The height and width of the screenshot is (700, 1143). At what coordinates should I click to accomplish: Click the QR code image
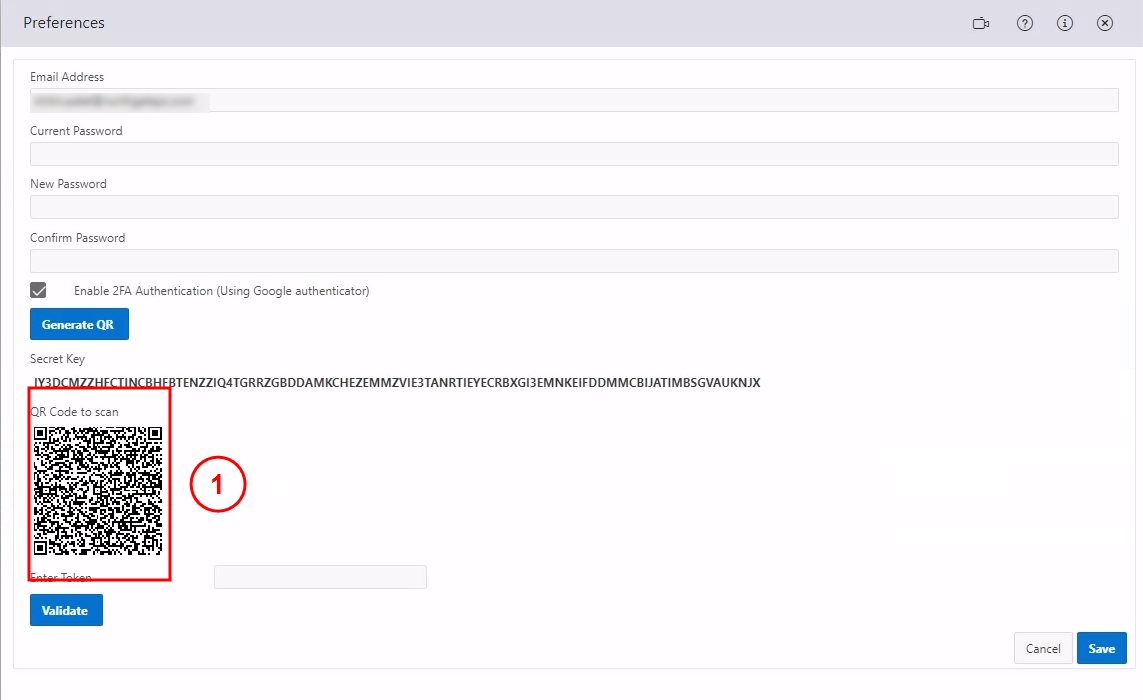(x=98, y=491)
